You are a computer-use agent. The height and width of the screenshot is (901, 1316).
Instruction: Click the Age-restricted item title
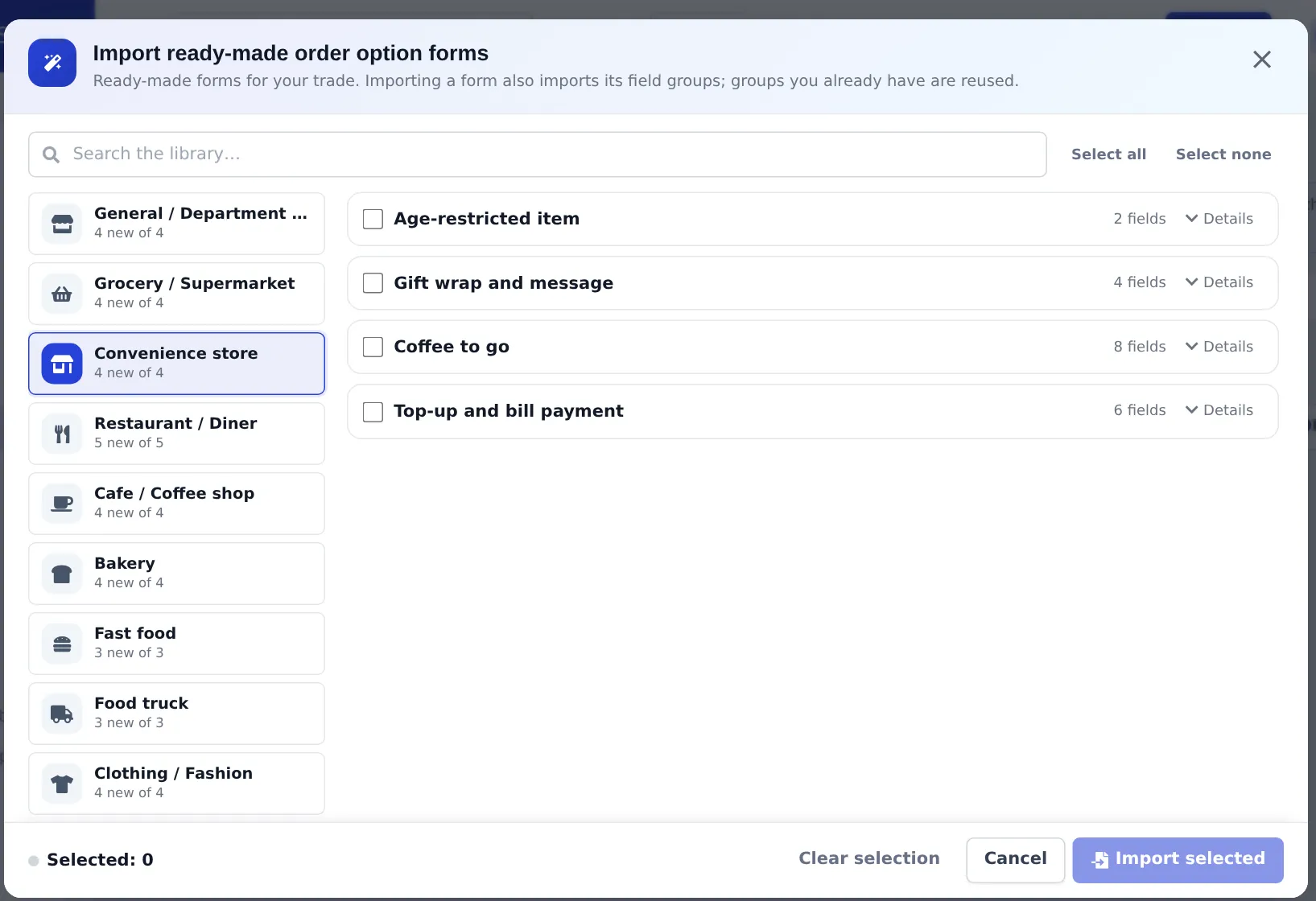[x=486, y=219]
